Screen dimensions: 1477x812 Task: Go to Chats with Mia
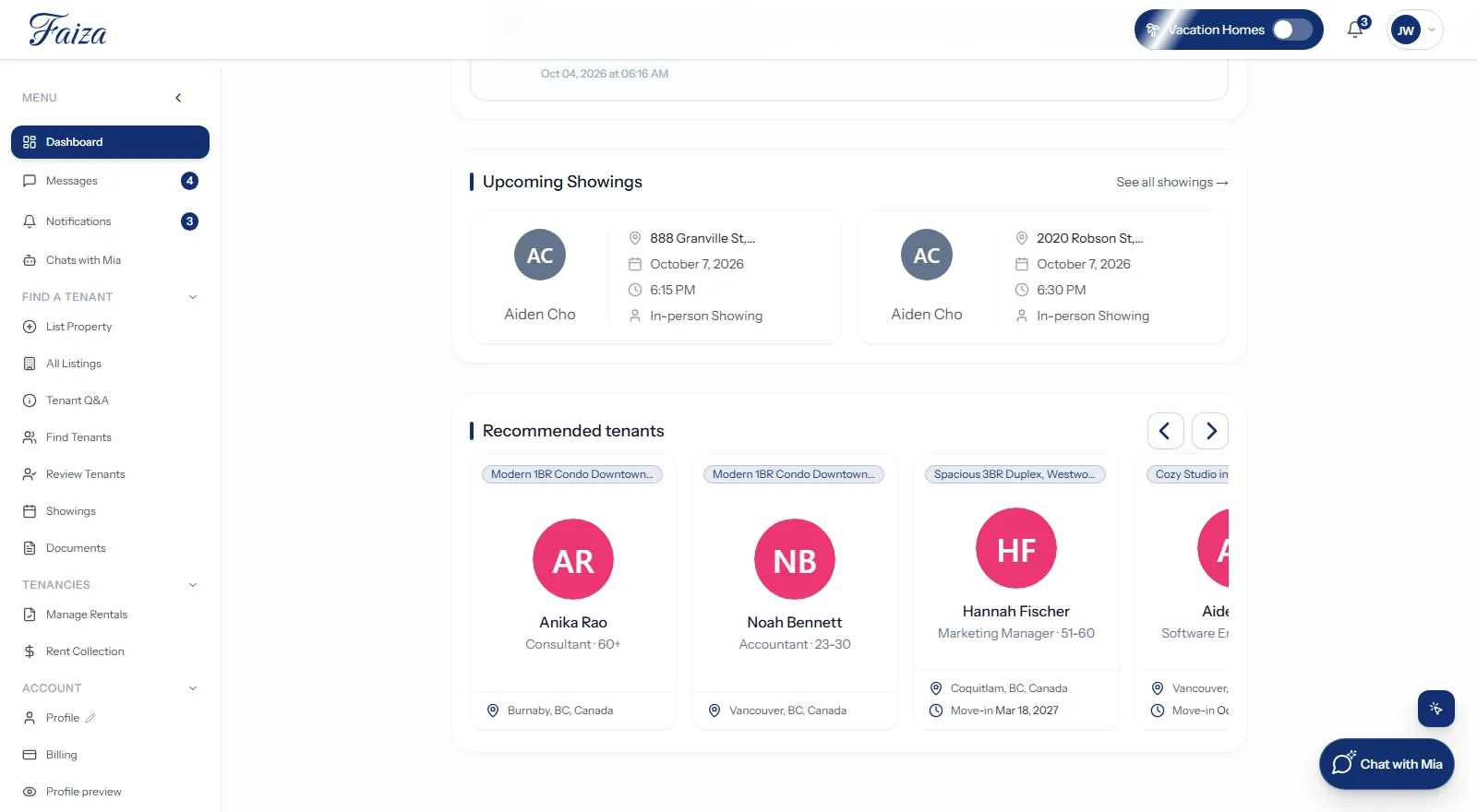tap(110, 260)
